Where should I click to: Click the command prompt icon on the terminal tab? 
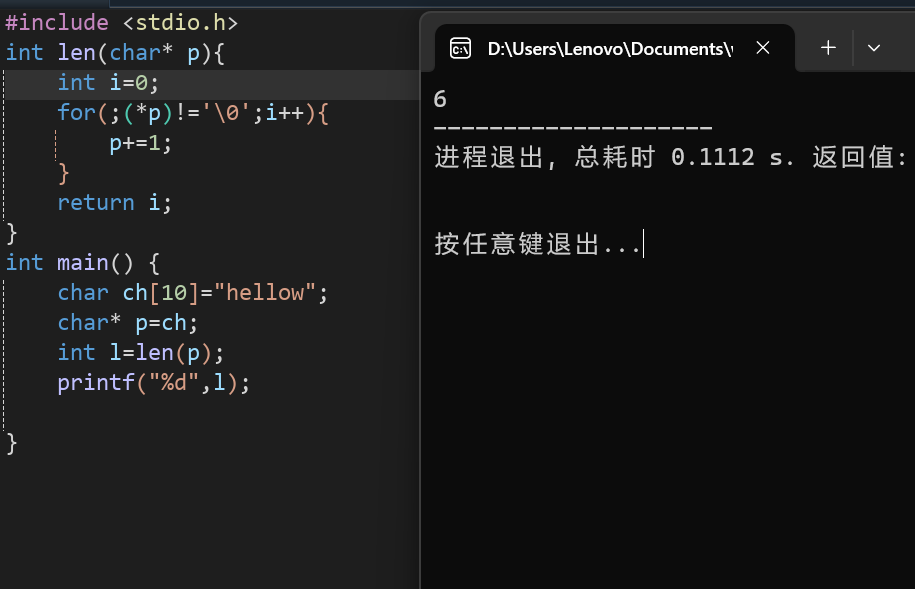(x=460, y=47)
